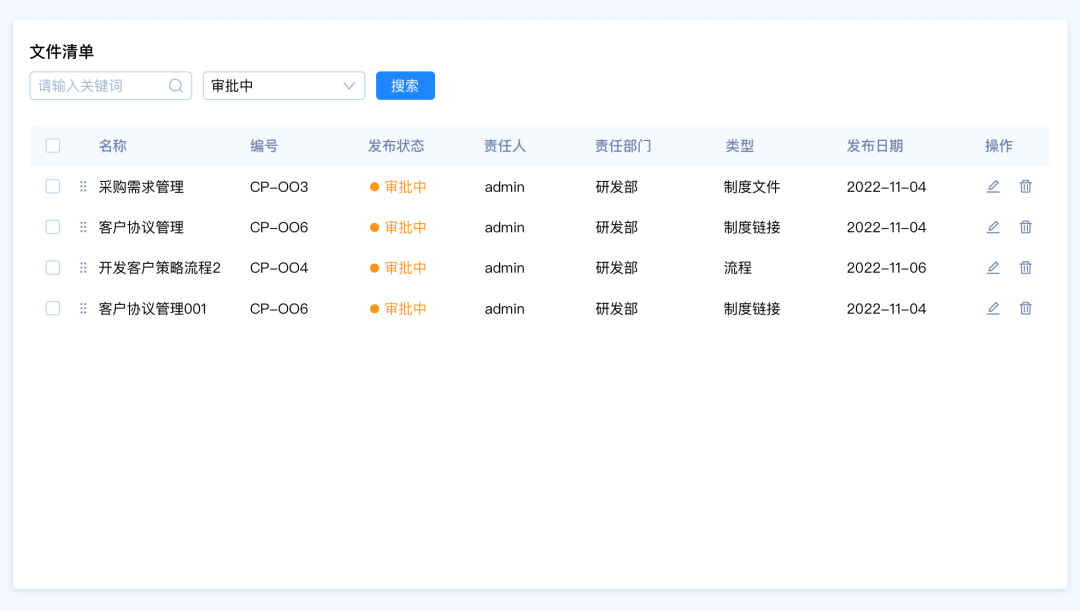The height and width of the screenshot is (611, 1080).
Task: Grab the drag handle of 采购需求管理 row
Action: (x=83, y=187)
